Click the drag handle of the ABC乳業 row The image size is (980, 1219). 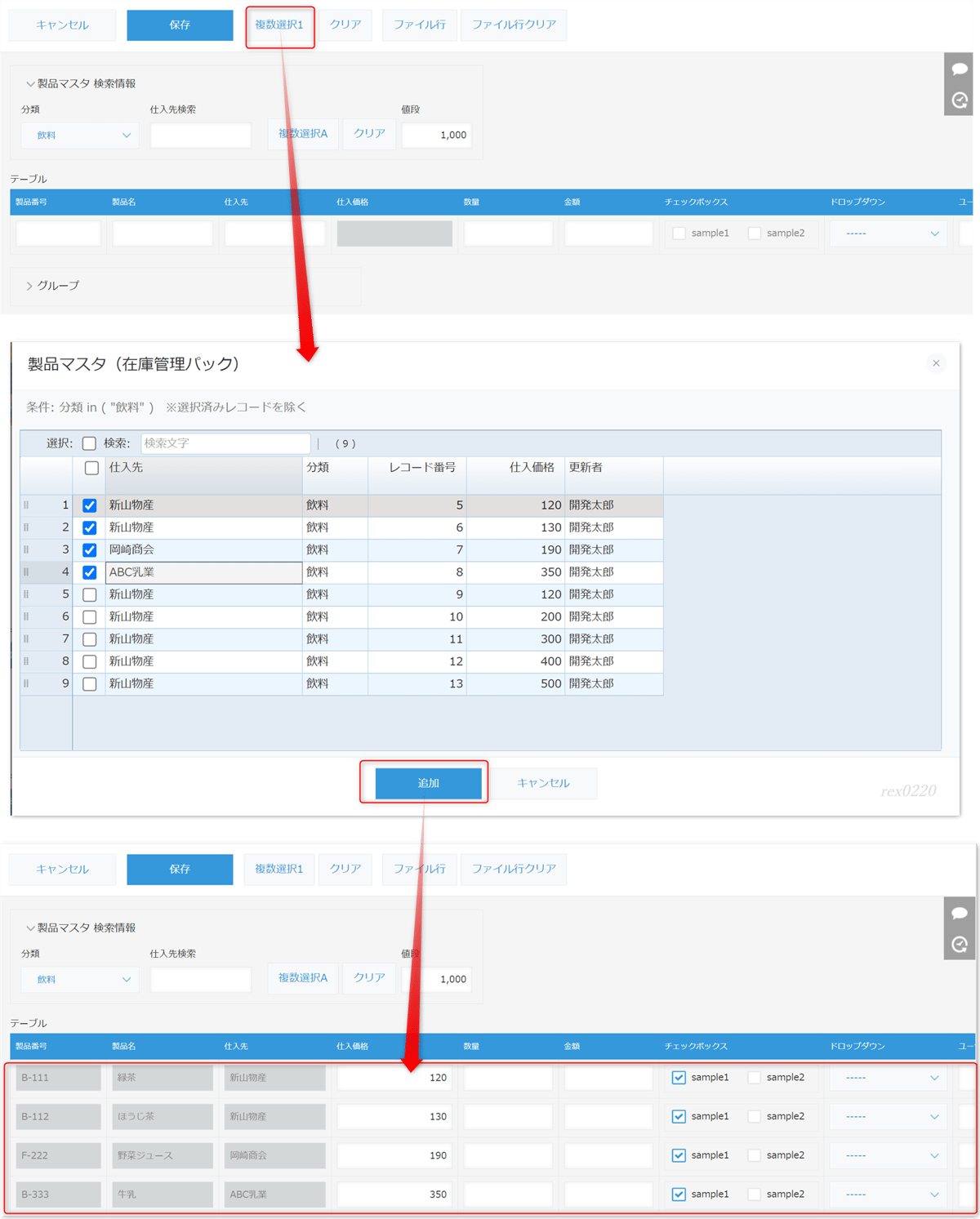point(26,572)
